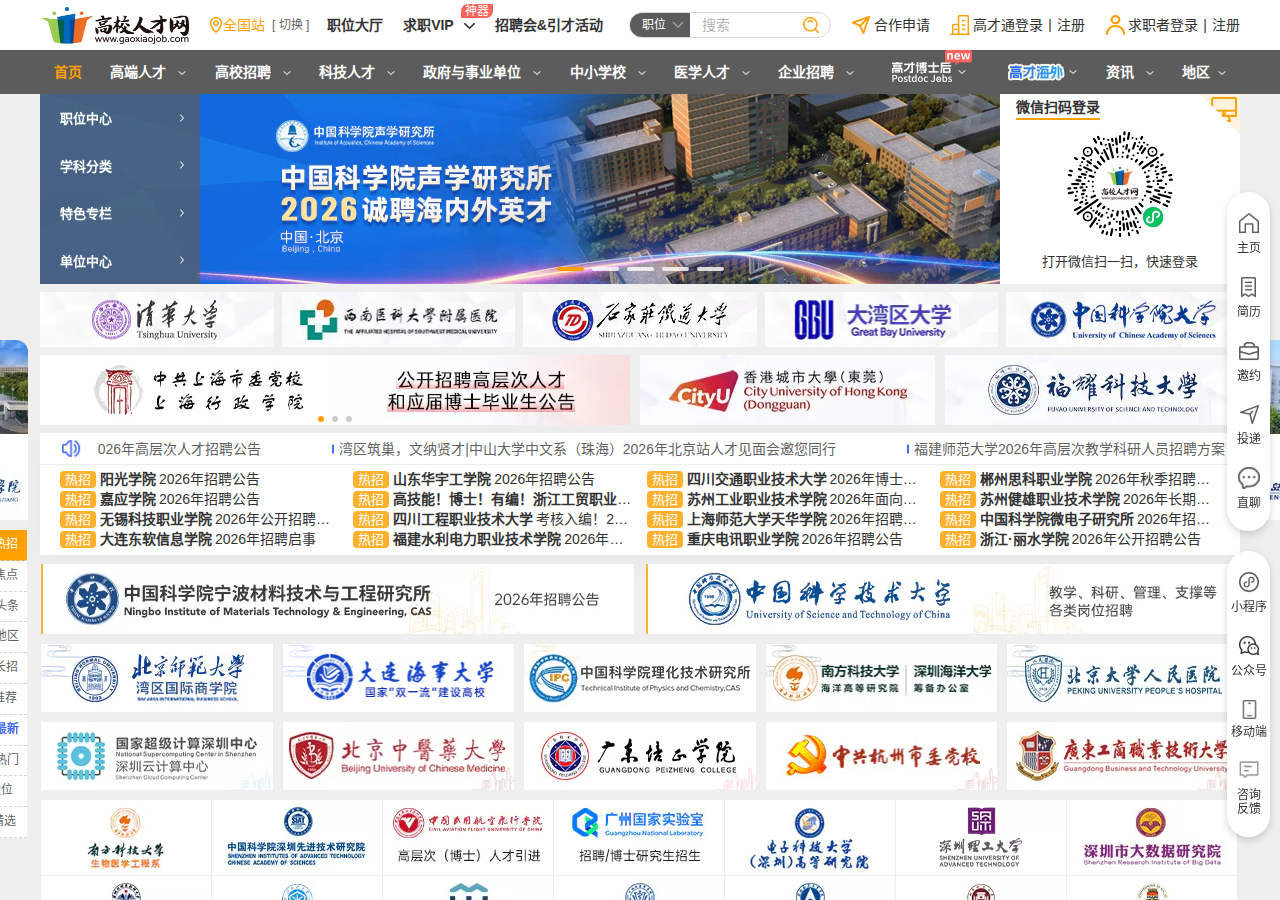Viewport: 1280px width, 900px height.
Task: Open the 北京中医药大学 logo tile
Action: click(x=398, y=756)
